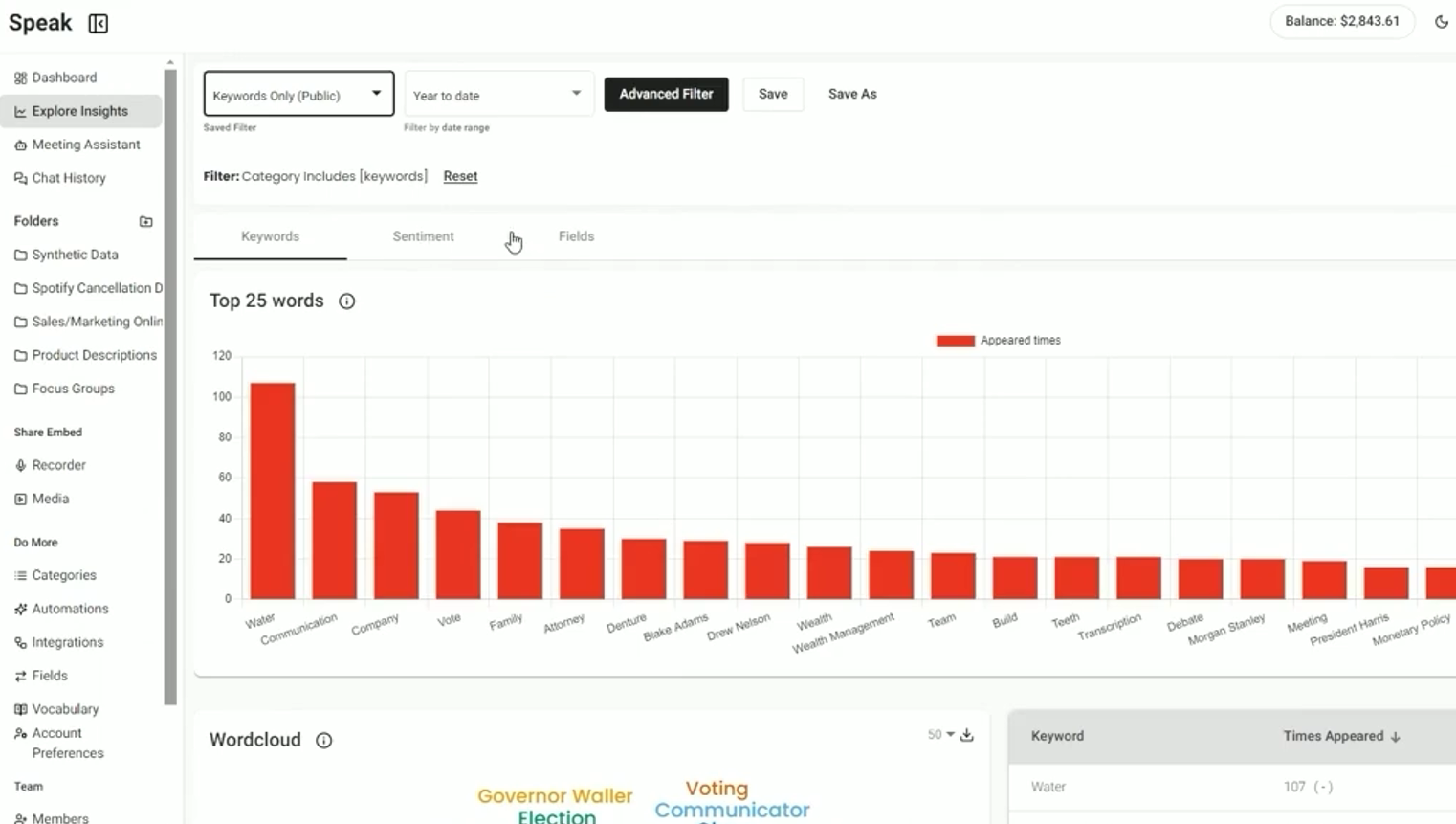Click the Water bar in chart

pyautogui.click(x=273, y=491)
